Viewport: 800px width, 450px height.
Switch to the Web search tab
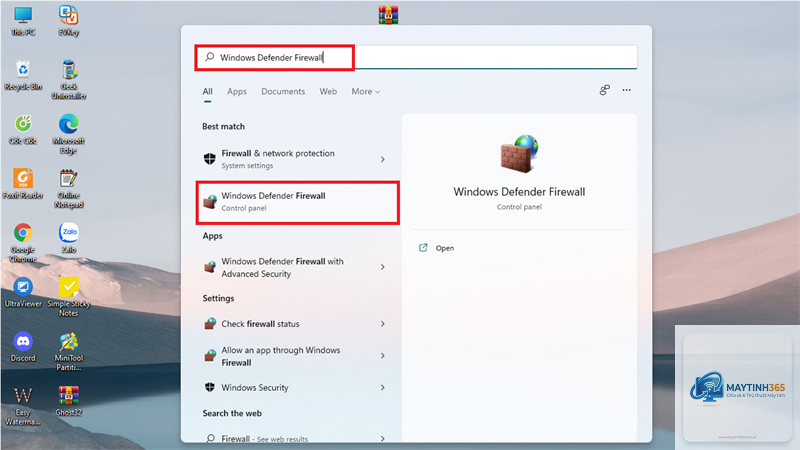coord(328,91)
